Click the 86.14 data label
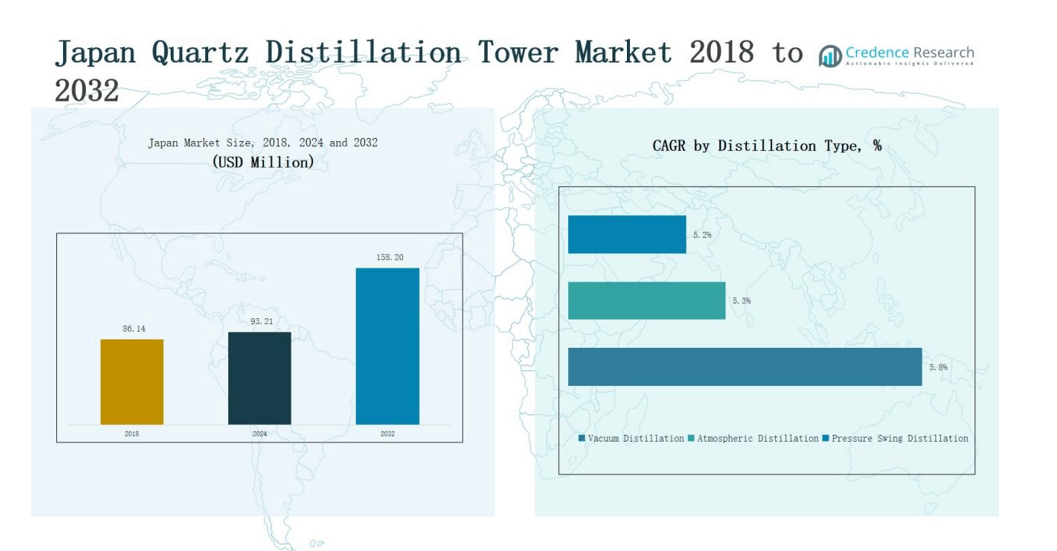Image resolution: width=1057 pixels, height=551 pixels. pyautogui.click(x=132, y=329)
